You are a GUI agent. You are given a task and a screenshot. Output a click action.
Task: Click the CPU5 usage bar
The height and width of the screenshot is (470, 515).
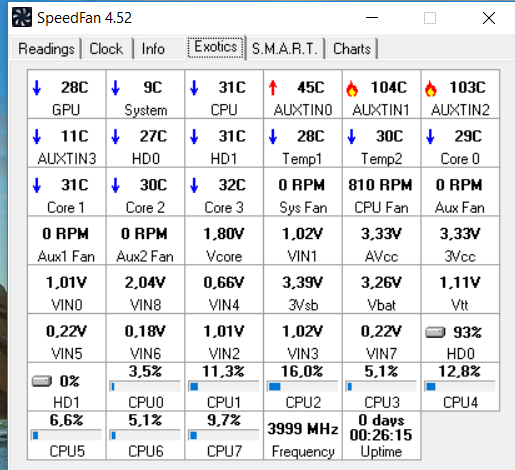pyautogui.click(x=66, y=435)
